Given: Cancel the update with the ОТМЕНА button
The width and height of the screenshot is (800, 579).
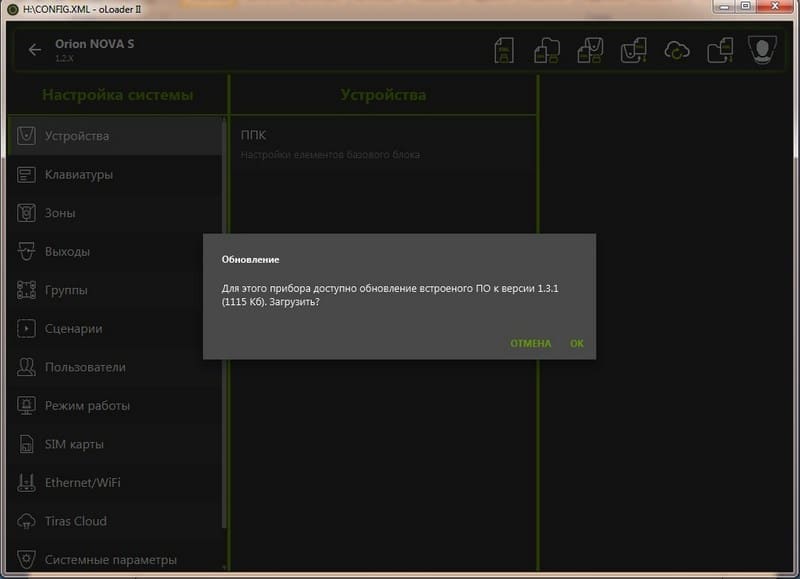Looking at the screenshot, I should click(531, 343).
